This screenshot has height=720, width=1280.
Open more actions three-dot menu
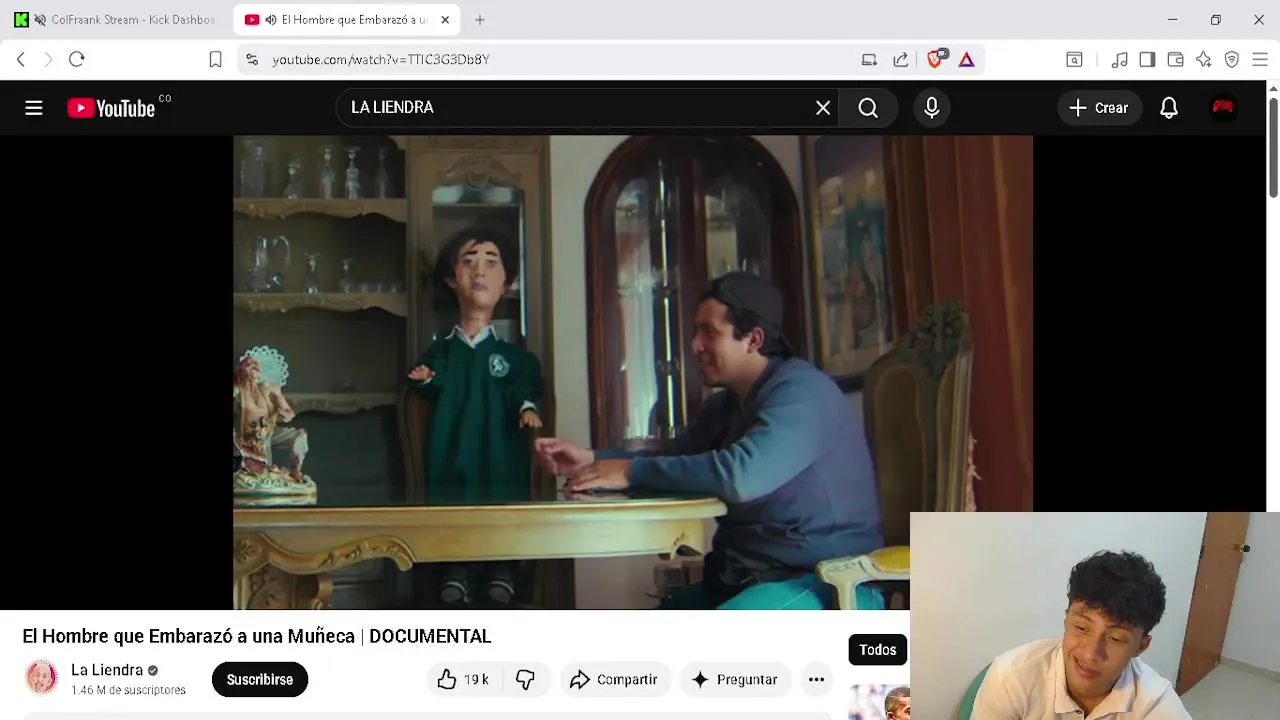816,680
